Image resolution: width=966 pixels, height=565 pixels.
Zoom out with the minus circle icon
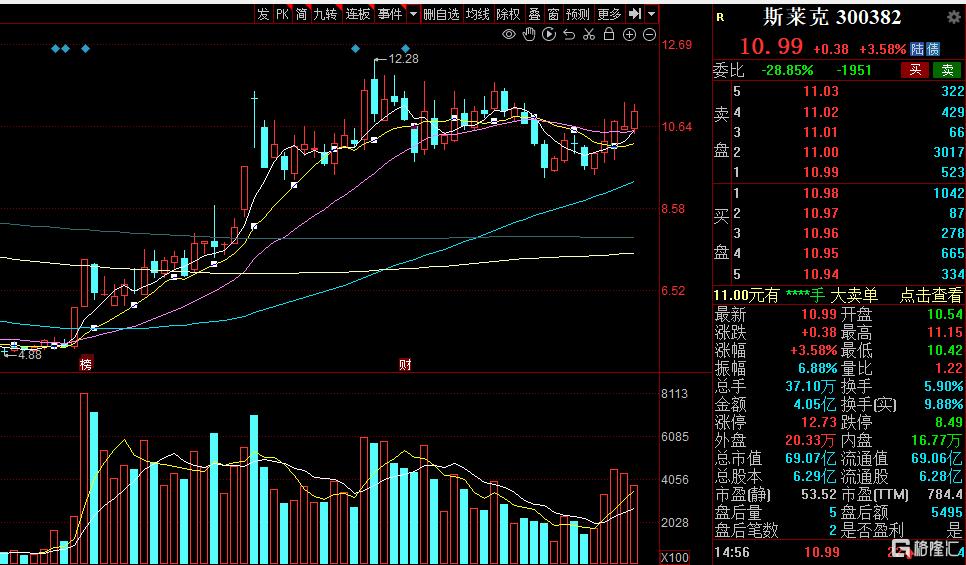point(649,35)
